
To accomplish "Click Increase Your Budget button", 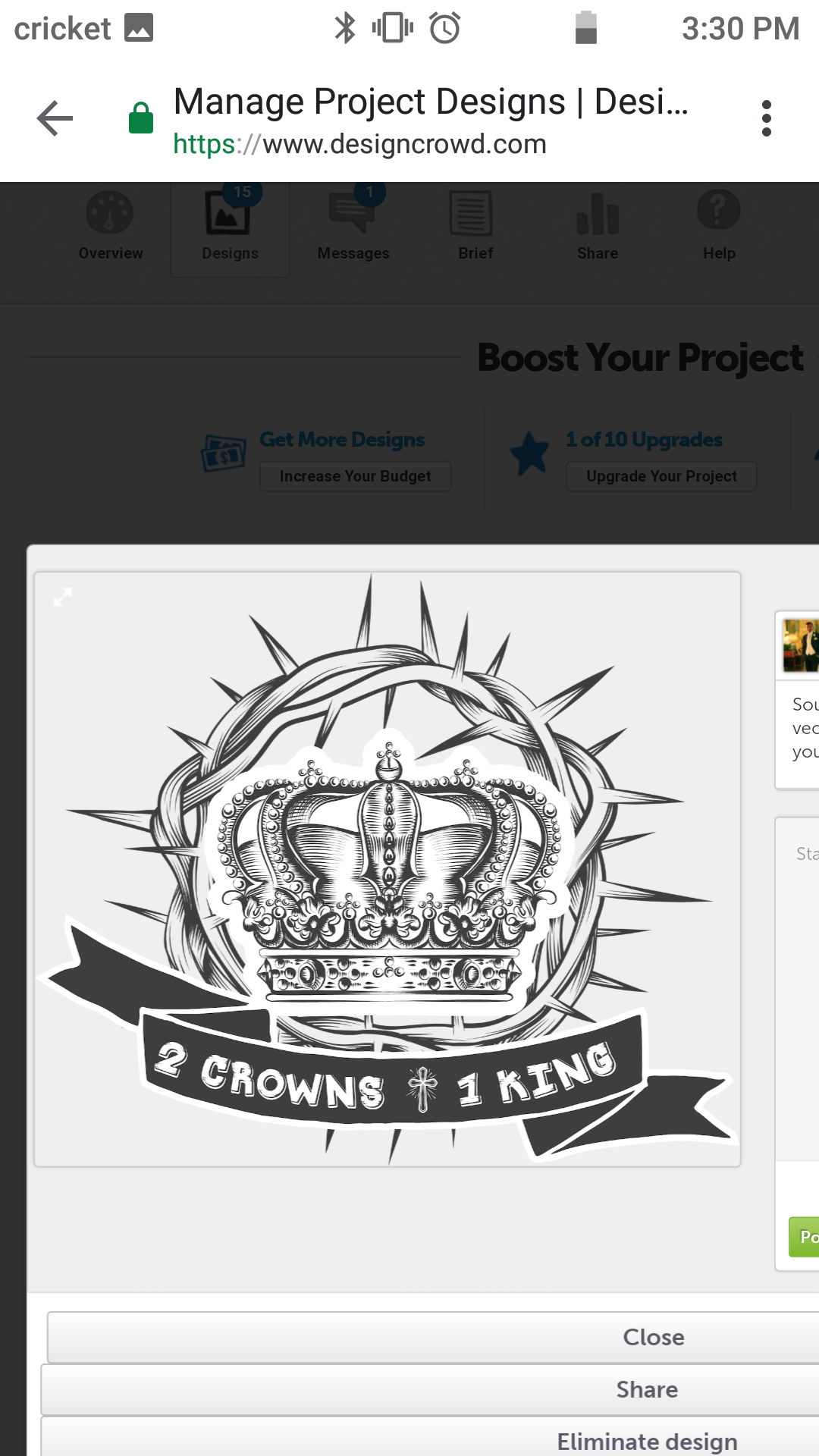I will point(355,476).
